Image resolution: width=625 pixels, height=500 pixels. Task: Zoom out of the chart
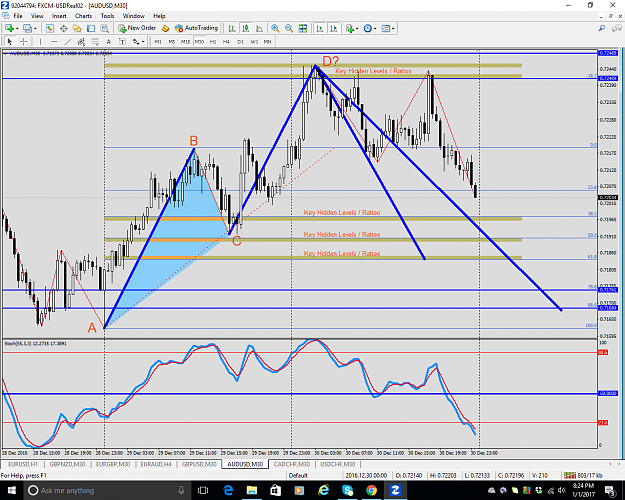pos(289,28)
